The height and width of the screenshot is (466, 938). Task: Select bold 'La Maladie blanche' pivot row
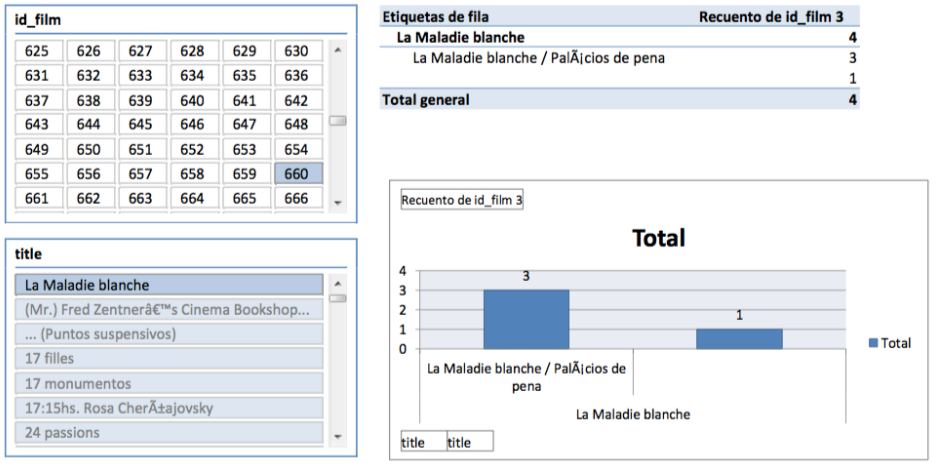tap(461, 37)
